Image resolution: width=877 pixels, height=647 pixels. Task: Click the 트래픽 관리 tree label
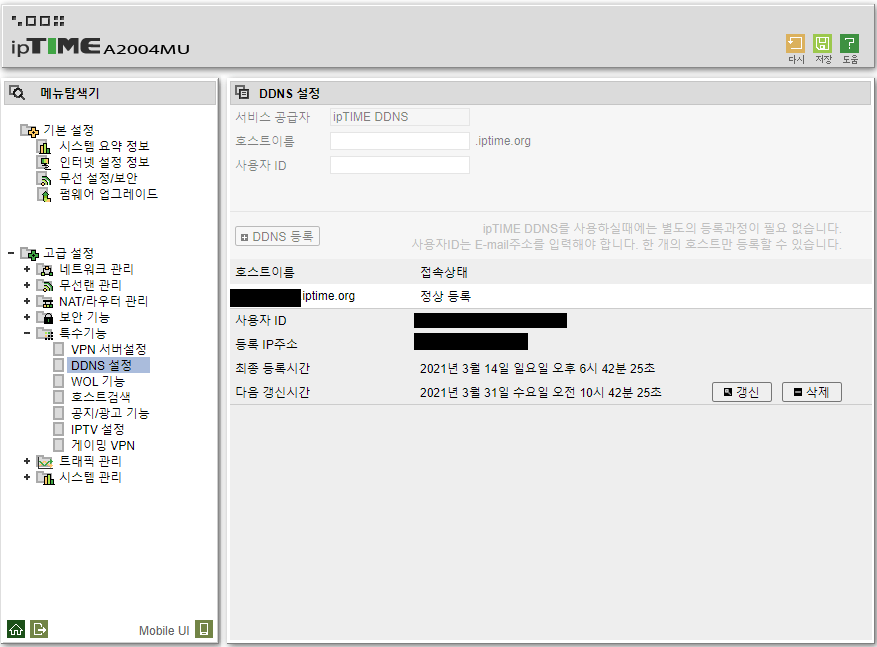tap(91, 461)
